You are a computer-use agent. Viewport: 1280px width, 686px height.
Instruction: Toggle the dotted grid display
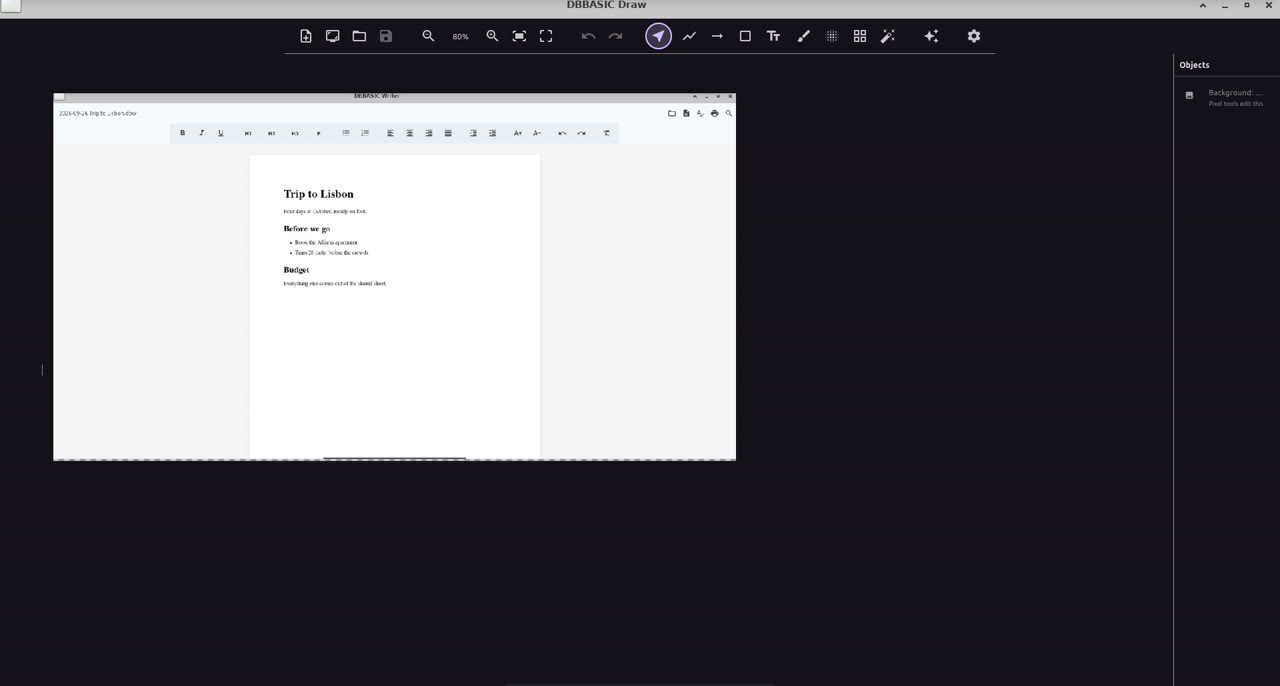pyautogui.click(x=831, y=36)
